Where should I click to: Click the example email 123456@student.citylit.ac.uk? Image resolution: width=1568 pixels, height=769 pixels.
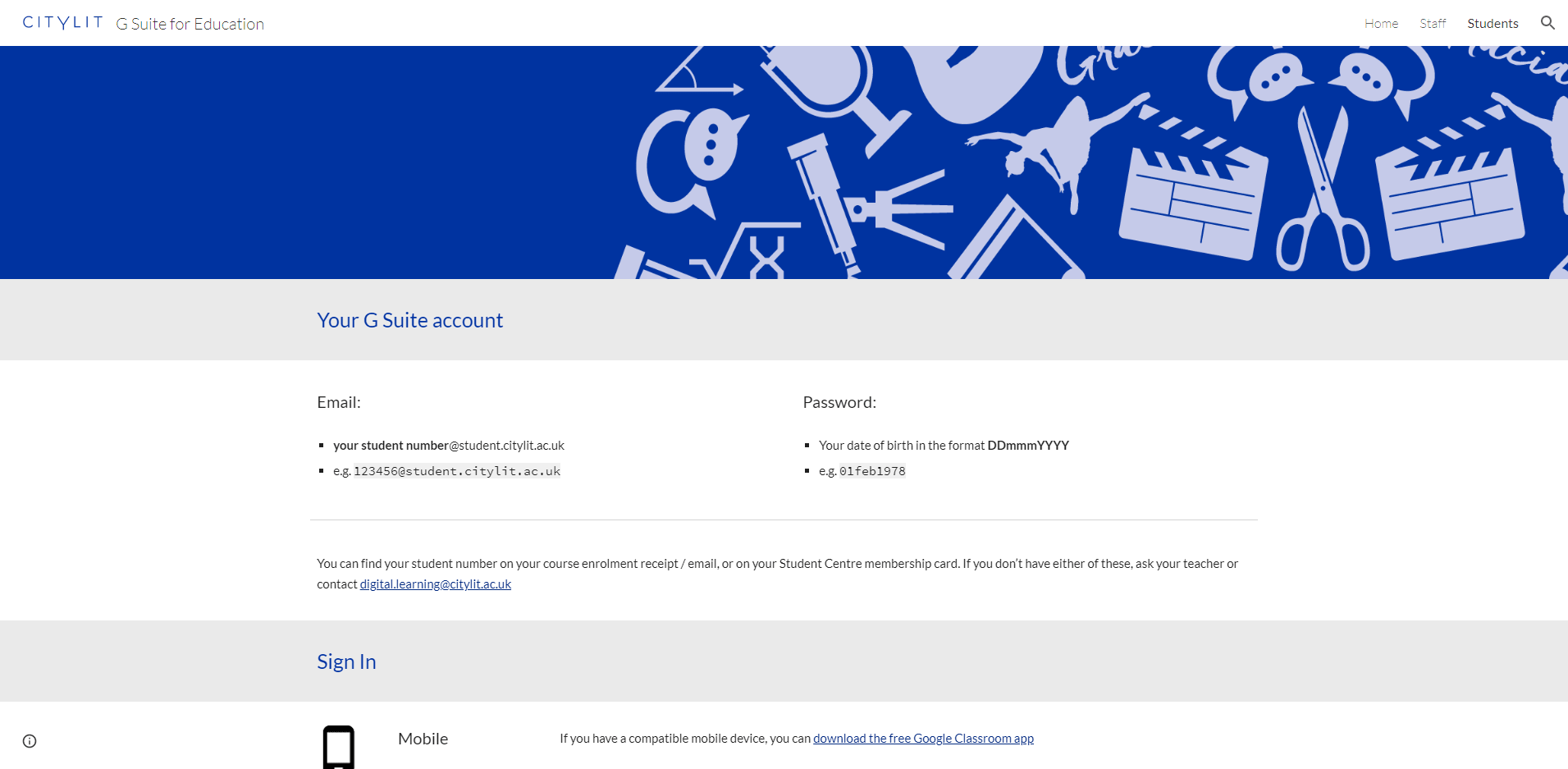click(457, 471)
